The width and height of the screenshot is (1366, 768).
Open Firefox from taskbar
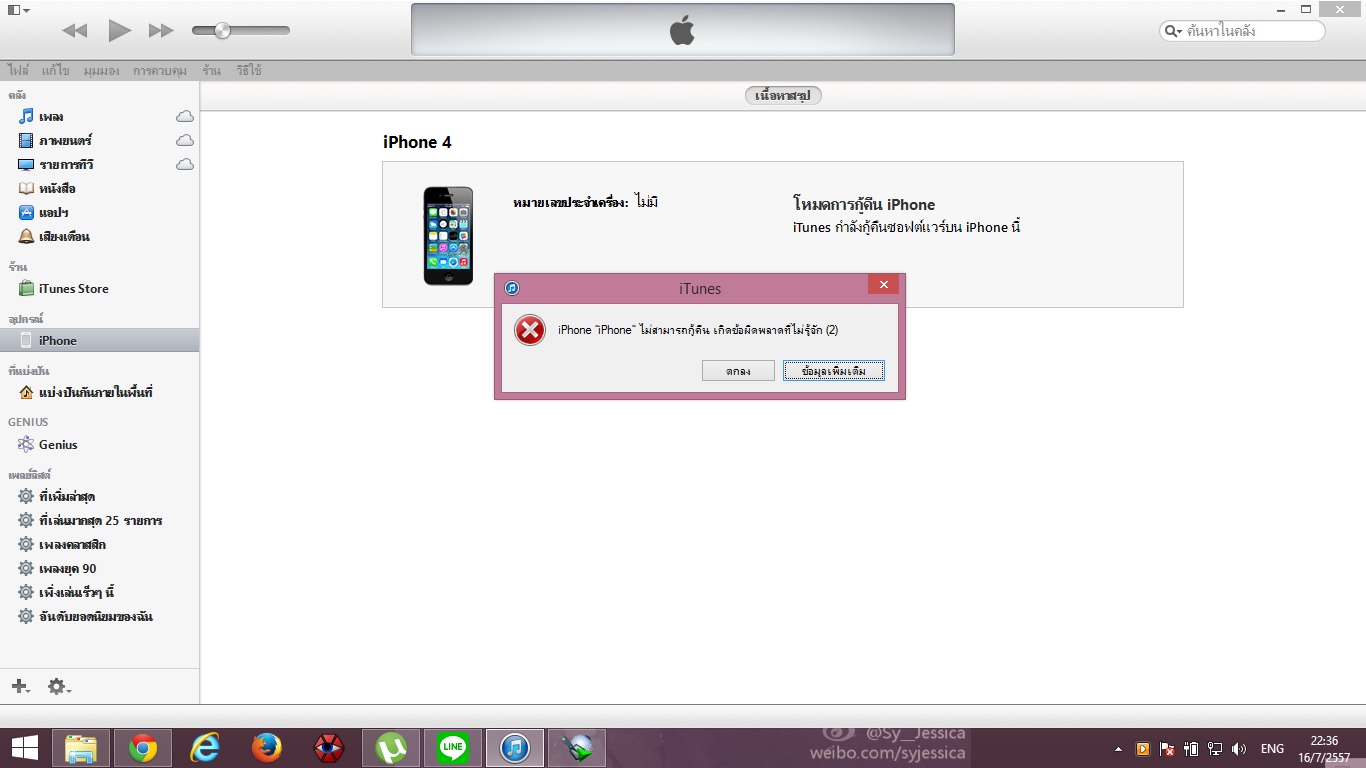tap(267, 748)
